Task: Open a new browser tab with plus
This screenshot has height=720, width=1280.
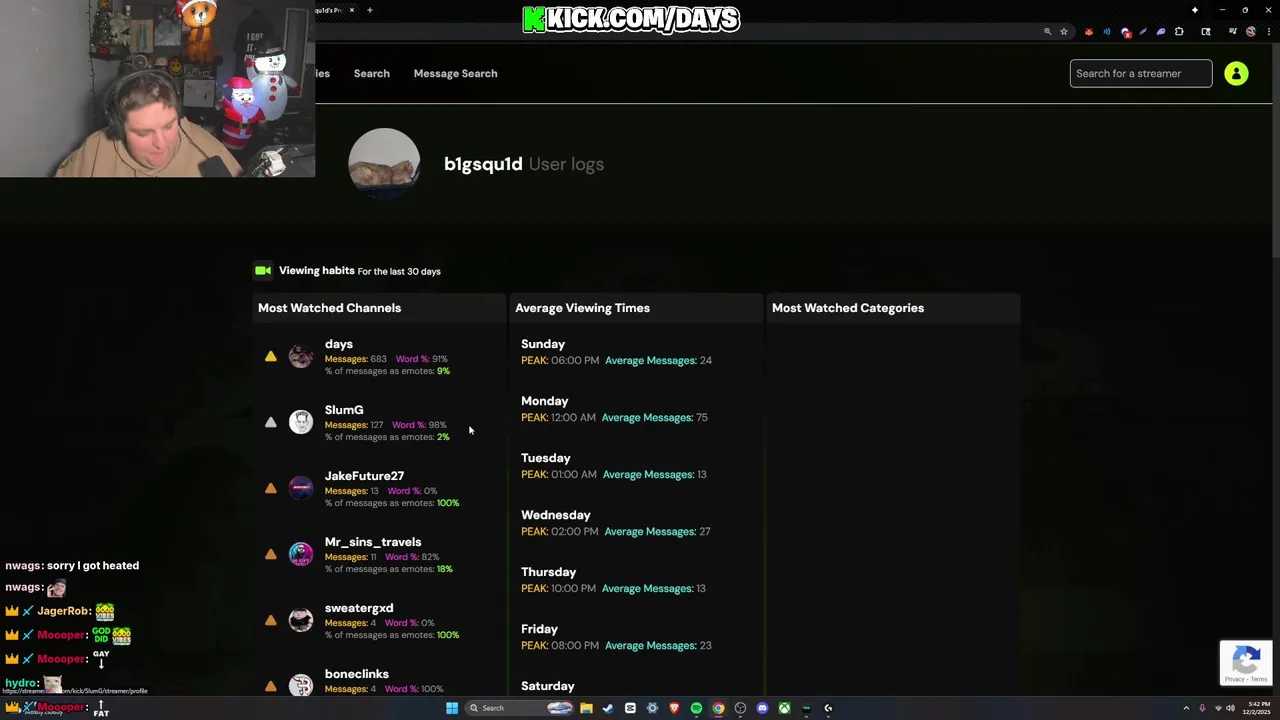Action: (369, 10)
